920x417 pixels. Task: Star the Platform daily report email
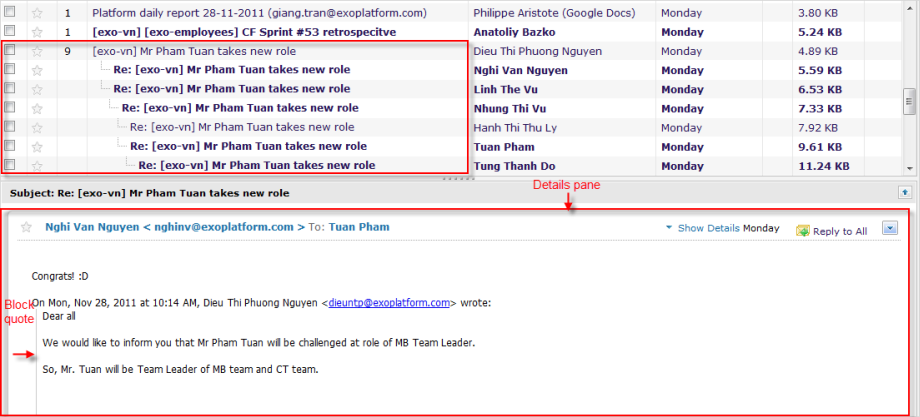[37, 12]
